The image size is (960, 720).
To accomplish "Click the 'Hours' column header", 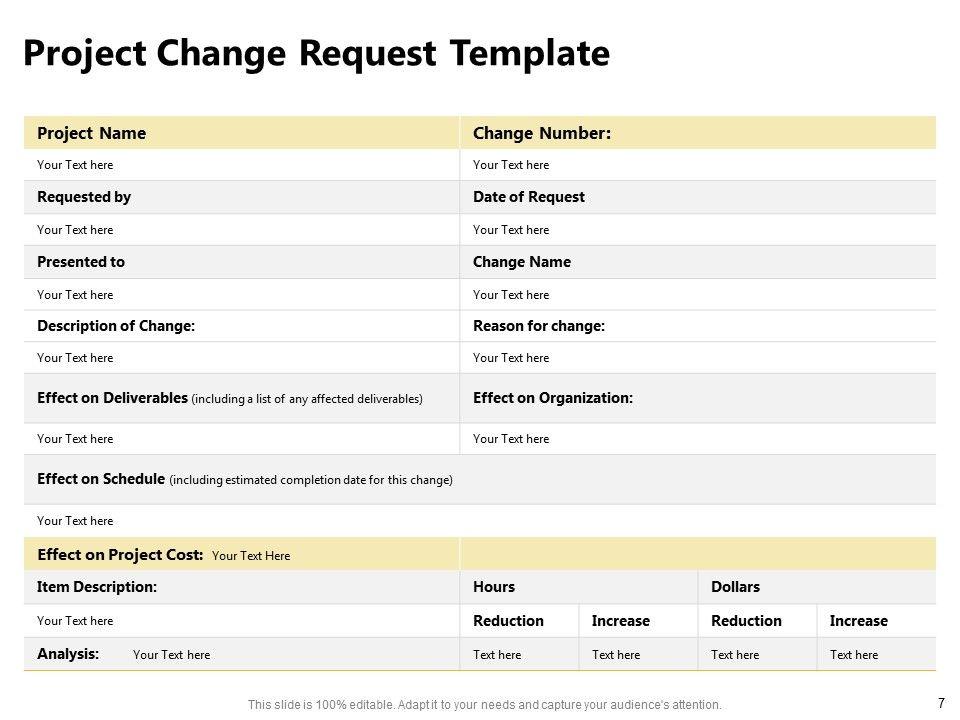I will [494, 587].
